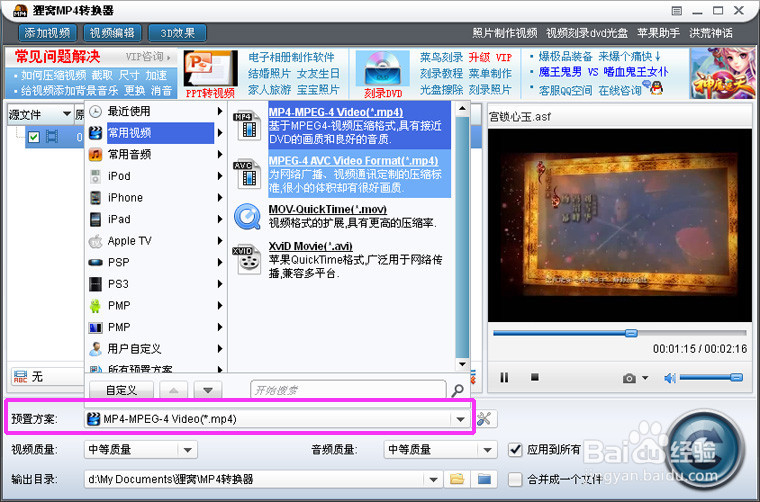Open the 视频质量 dropdown

coord(188,450)
